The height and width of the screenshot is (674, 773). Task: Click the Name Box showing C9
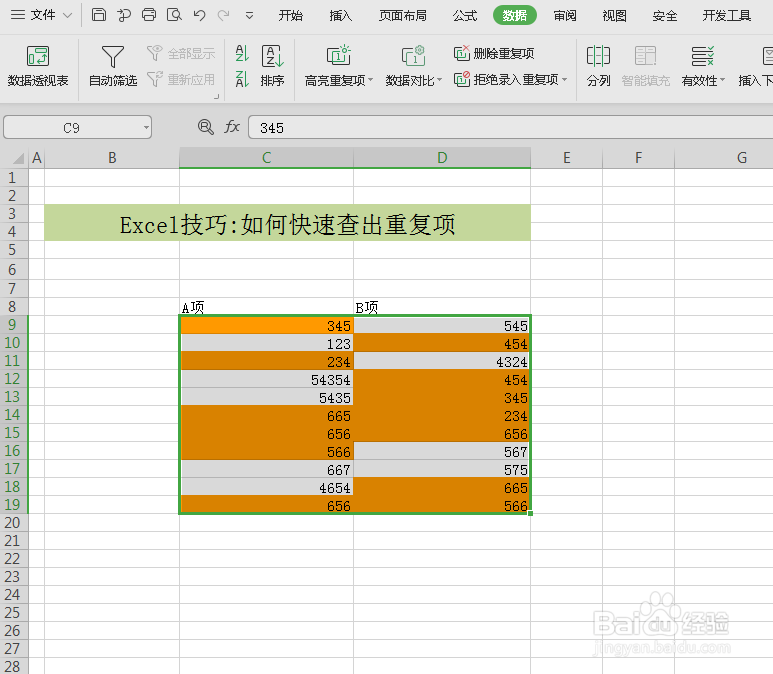click(71, 128)
